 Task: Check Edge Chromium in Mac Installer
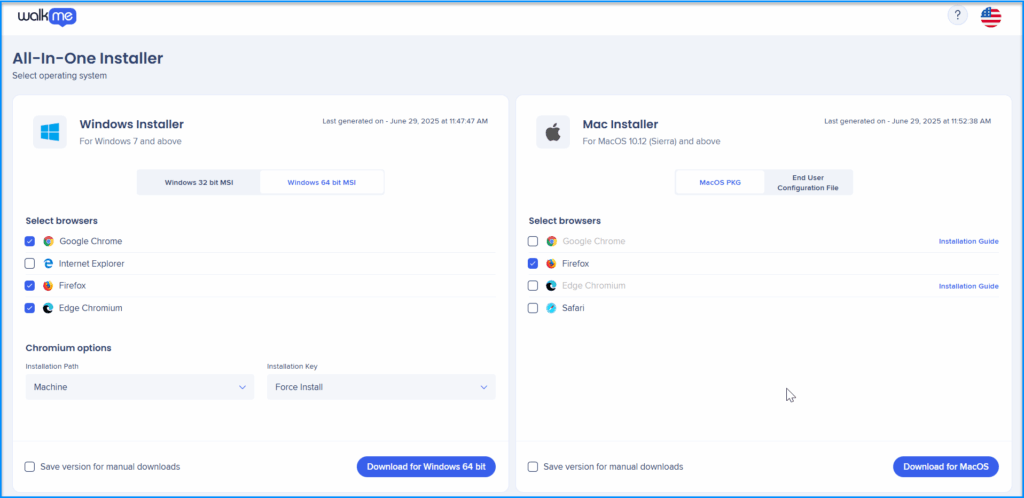point(533,286)
